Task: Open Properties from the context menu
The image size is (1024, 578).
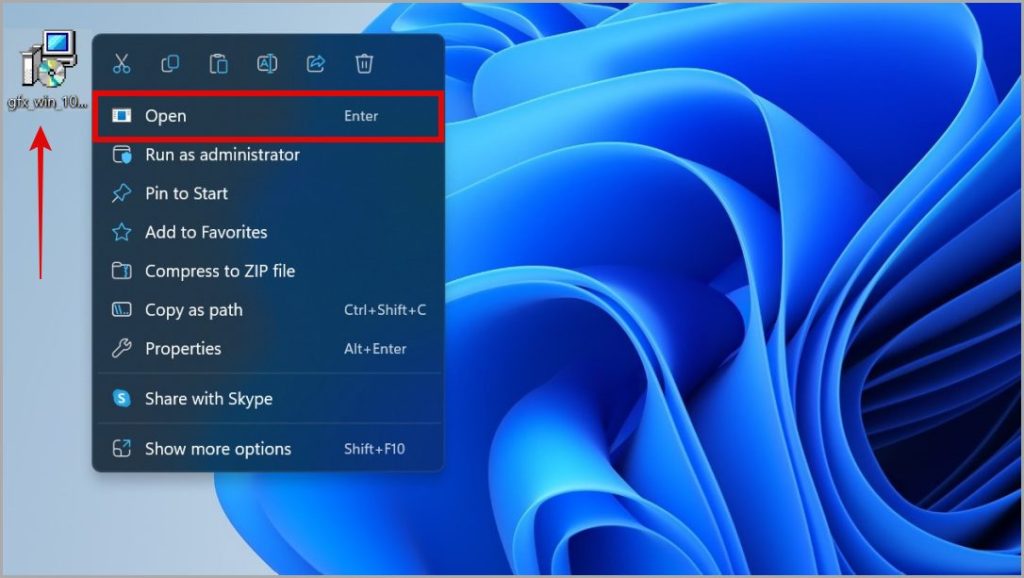Action: click(x=268, y=349)
